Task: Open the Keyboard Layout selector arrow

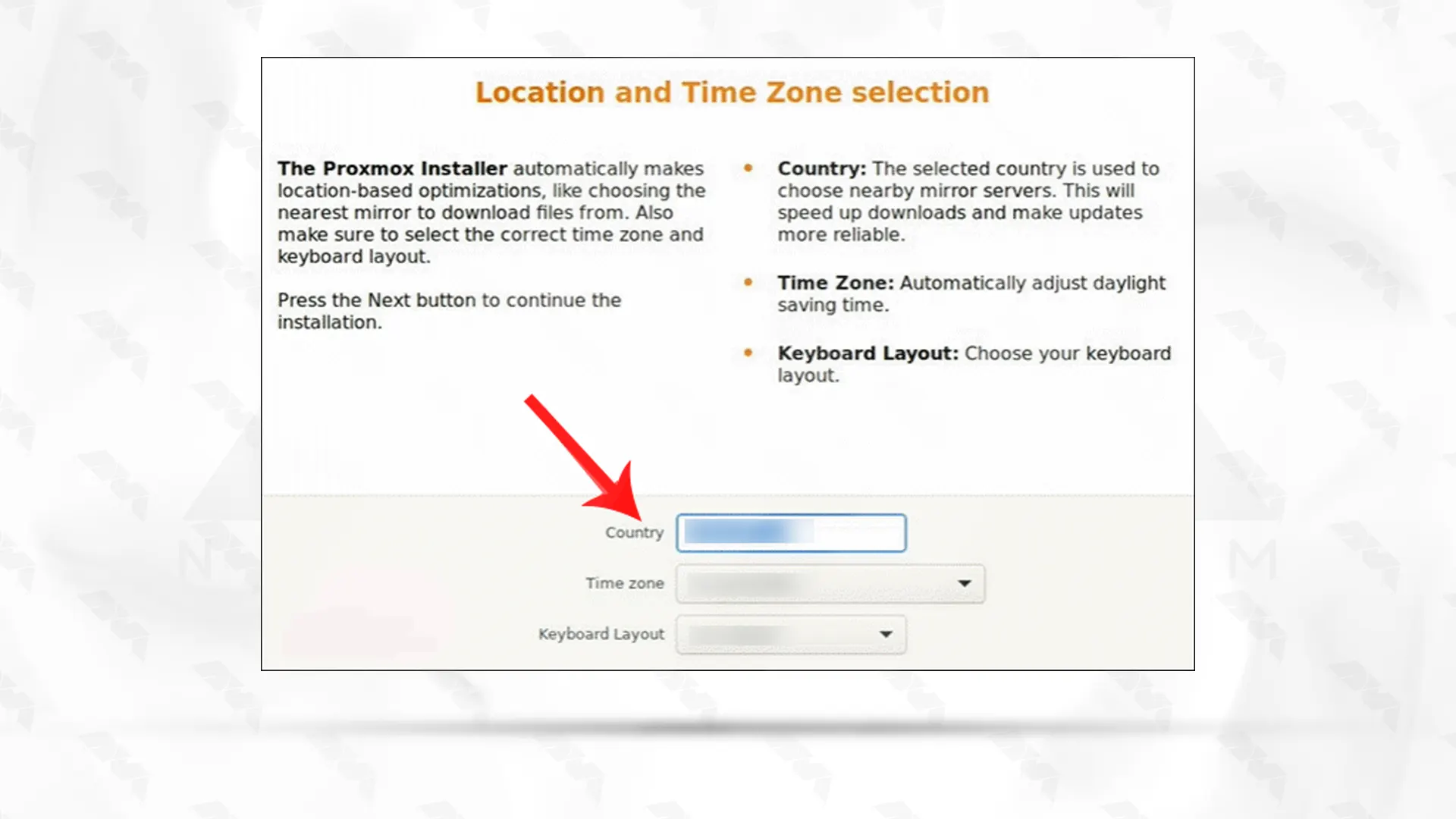Action: coord(885,634)
